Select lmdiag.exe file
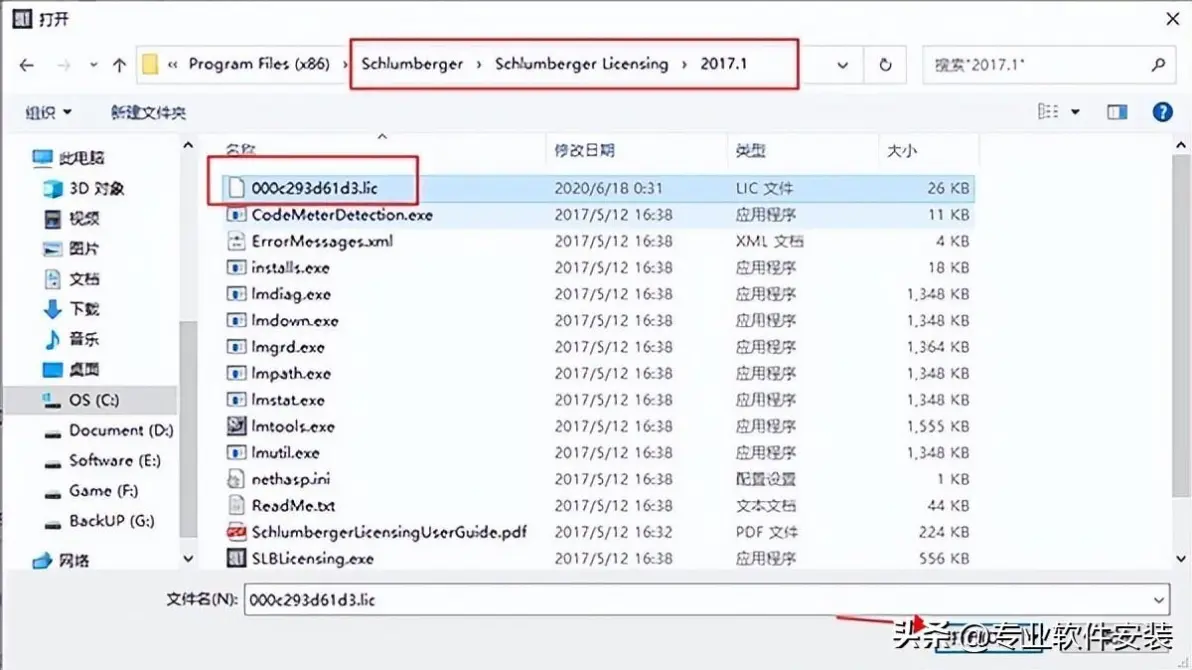 (x=598, y=294)
